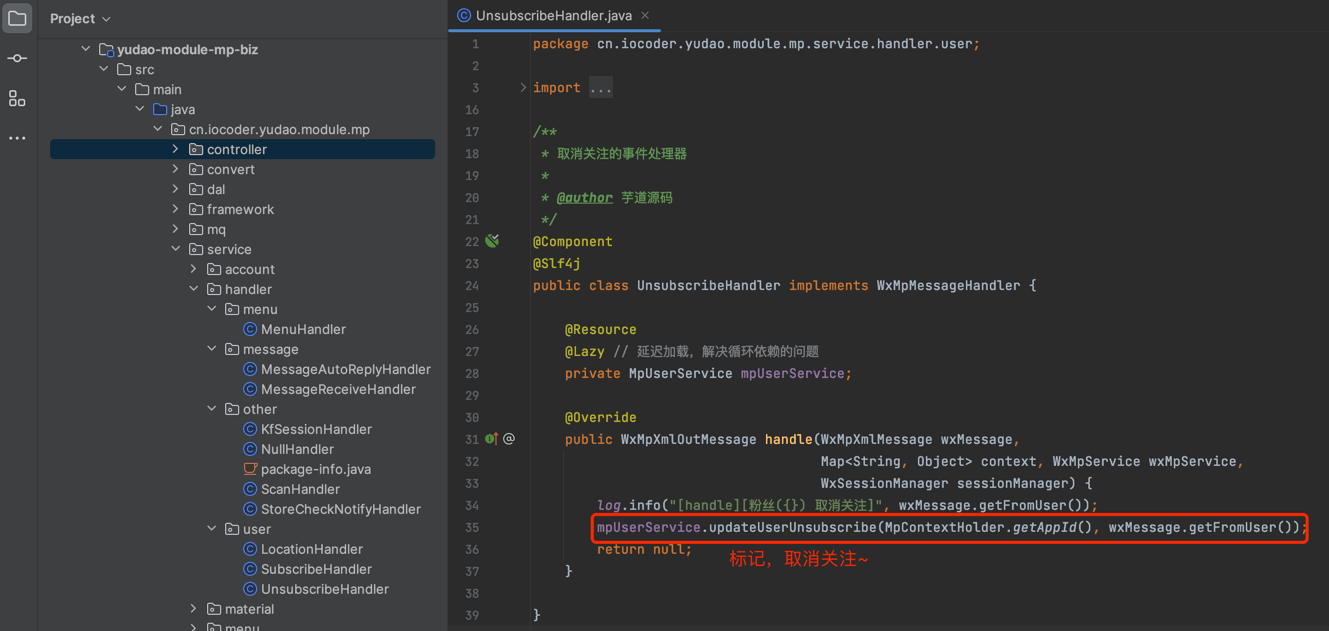Open the Project tool window folder icon
The width and height of the screenshot is (1329, 631).
(x=17, y=18)
